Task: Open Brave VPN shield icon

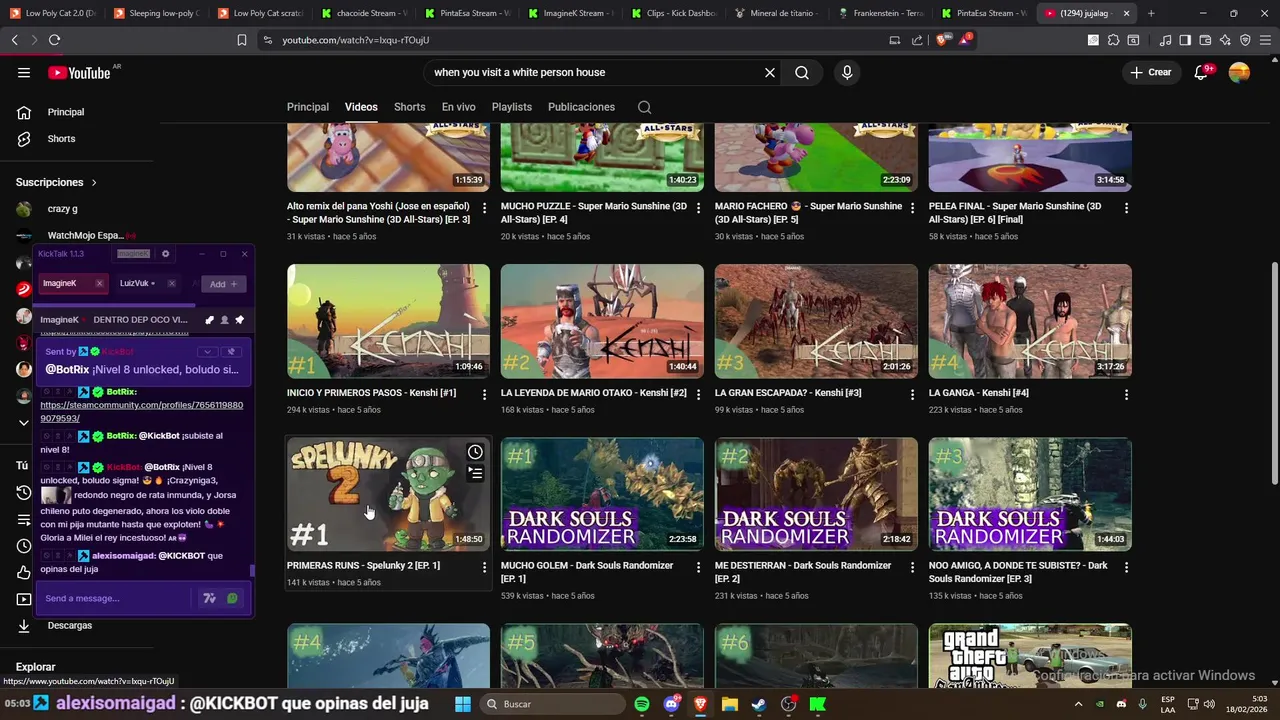Action: (1245, 40)
